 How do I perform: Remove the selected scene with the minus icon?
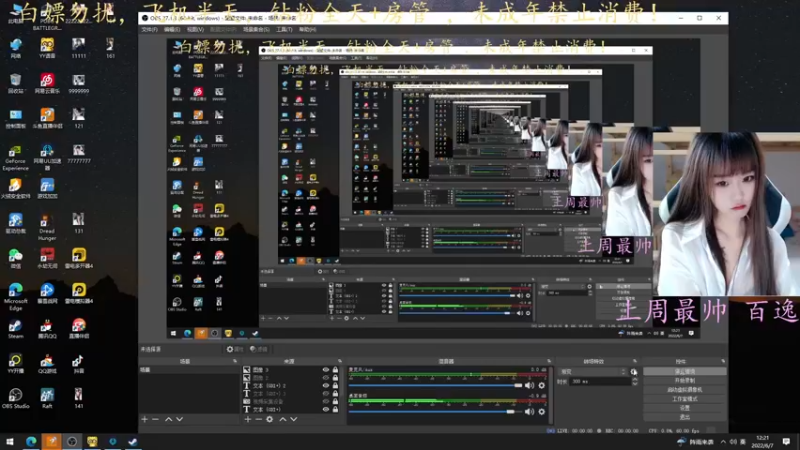pyautogui.click(x=156, y=419)
